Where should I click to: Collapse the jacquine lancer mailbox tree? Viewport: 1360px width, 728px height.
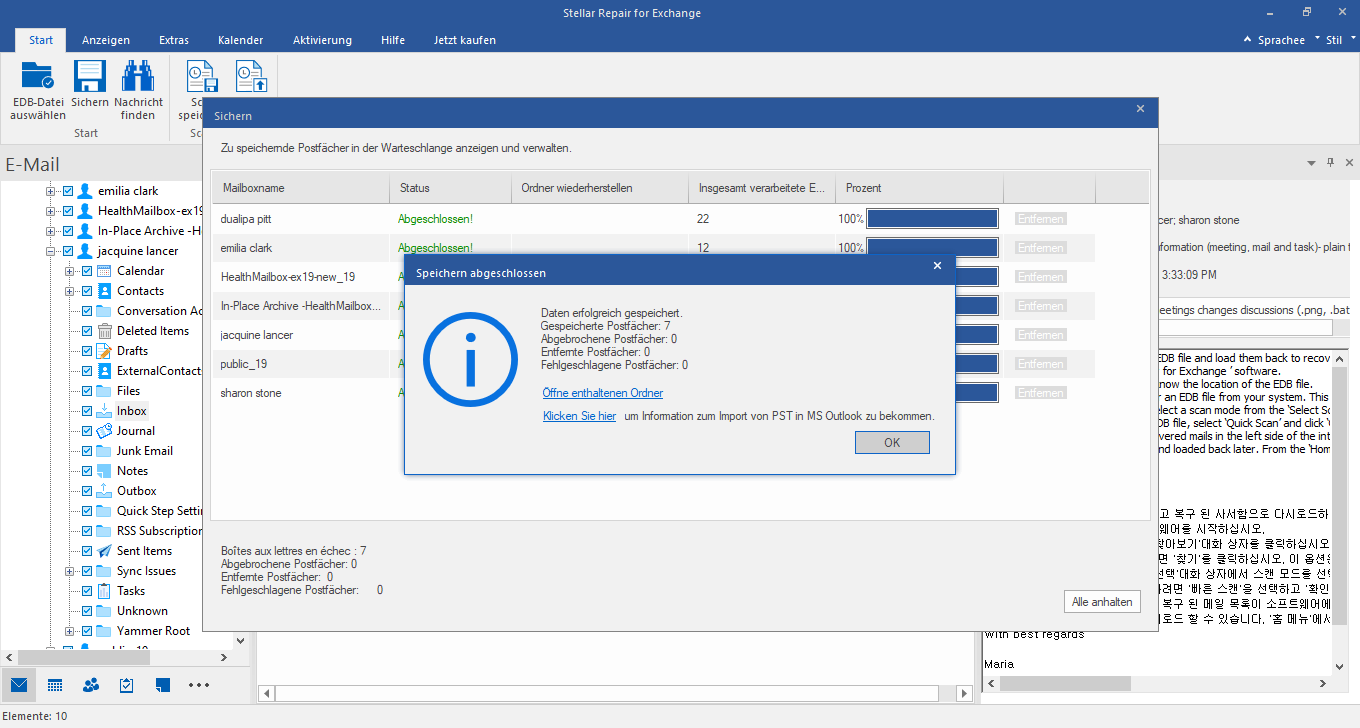click(x=50, y=251)
